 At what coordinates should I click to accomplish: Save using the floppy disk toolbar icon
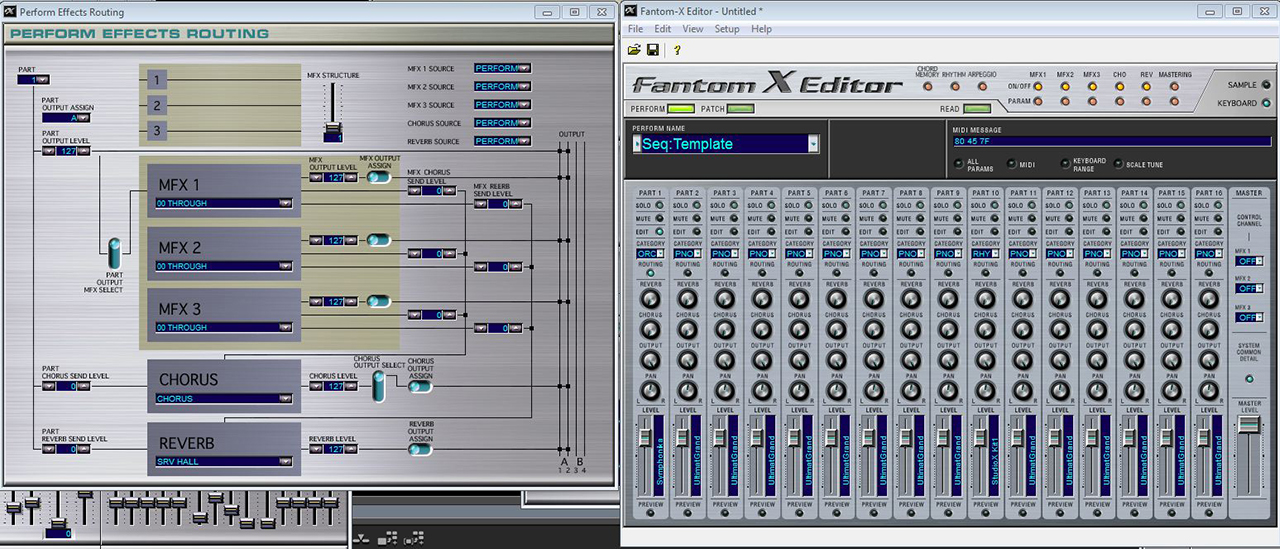653,49
